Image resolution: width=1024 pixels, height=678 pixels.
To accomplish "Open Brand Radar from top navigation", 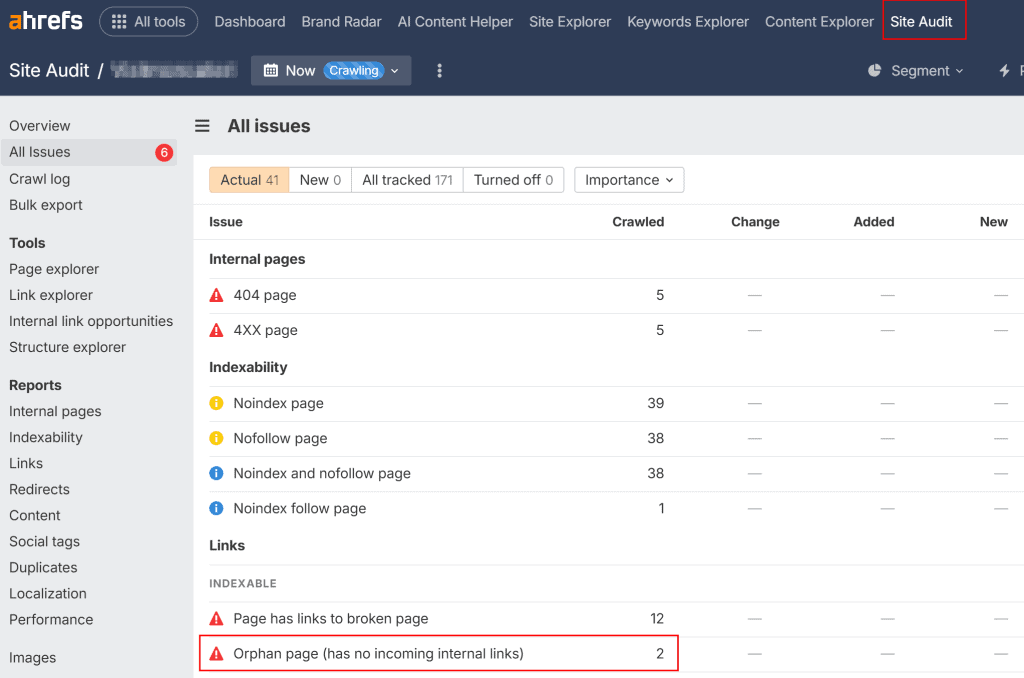I will [342, 22].
